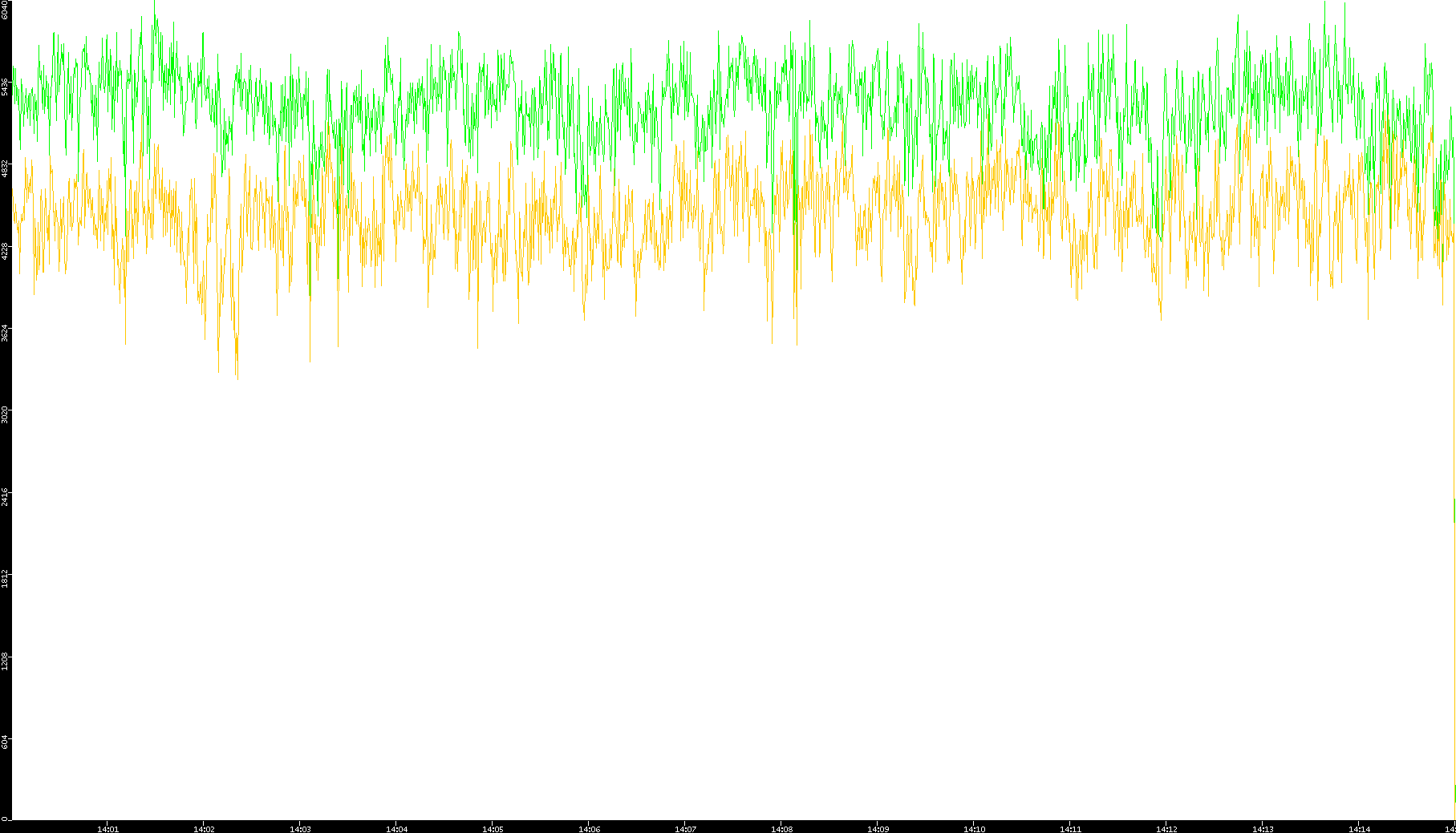This screenshot has width=1456, height=833.
Task: Click the 14:03 time axis label
Action: tap(300, 829)
